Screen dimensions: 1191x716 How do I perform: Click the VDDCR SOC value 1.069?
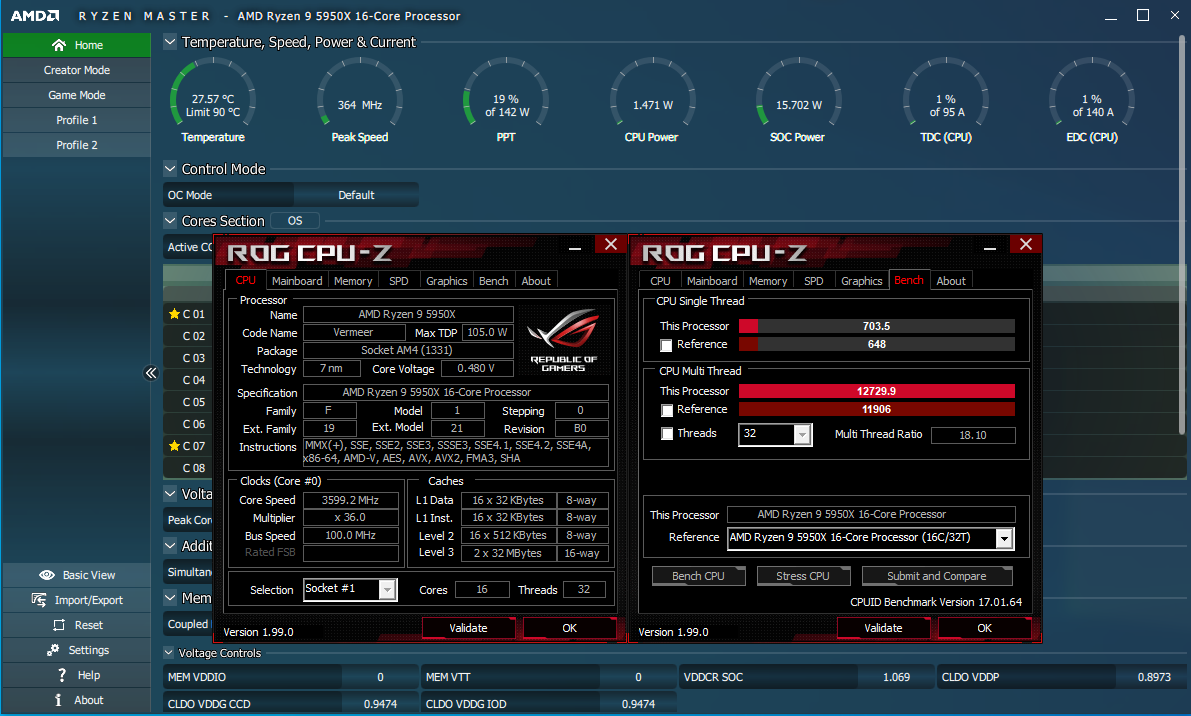896,677
